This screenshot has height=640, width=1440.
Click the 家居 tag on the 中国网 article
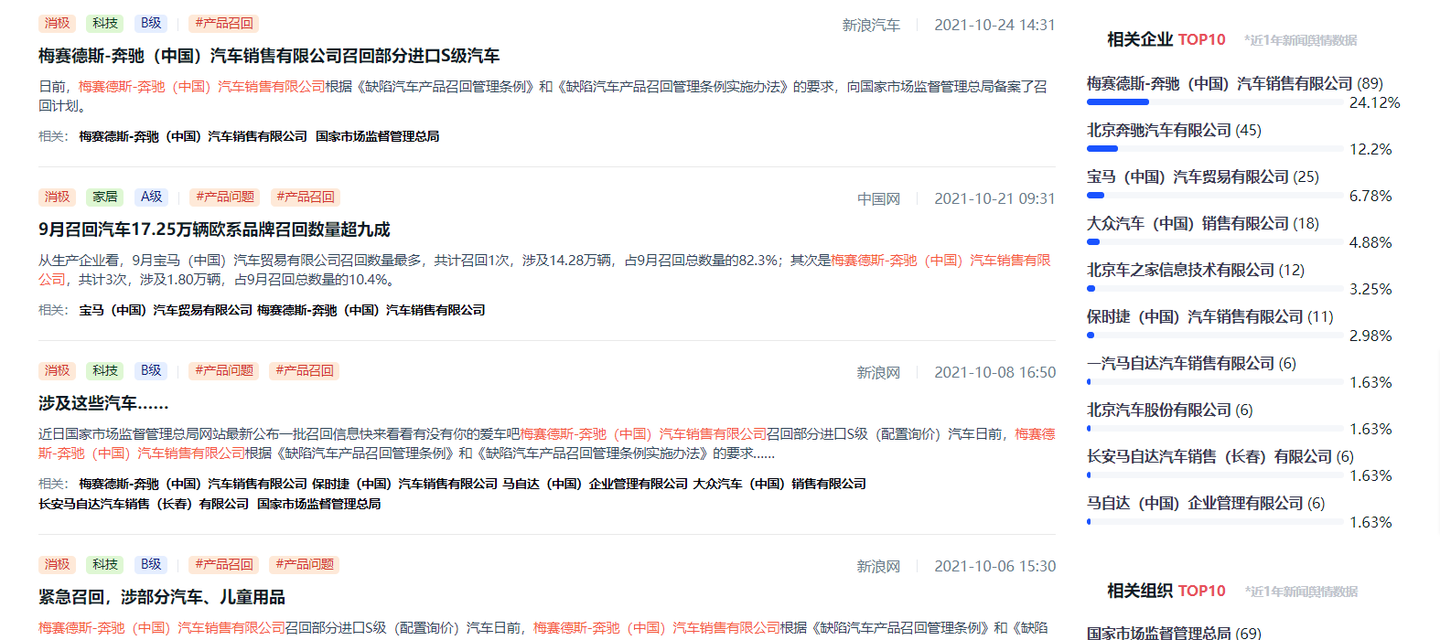105,197
